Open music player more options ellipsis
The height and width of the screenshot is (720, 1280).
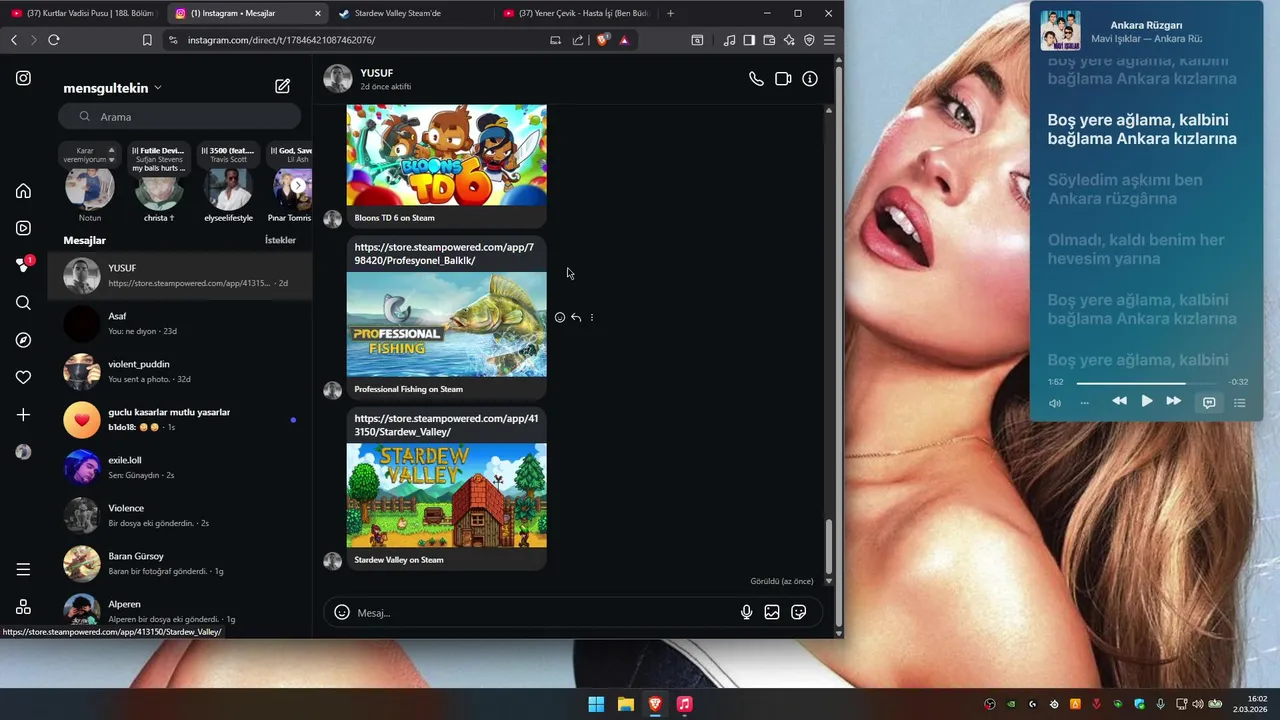tap(1085, 402)
